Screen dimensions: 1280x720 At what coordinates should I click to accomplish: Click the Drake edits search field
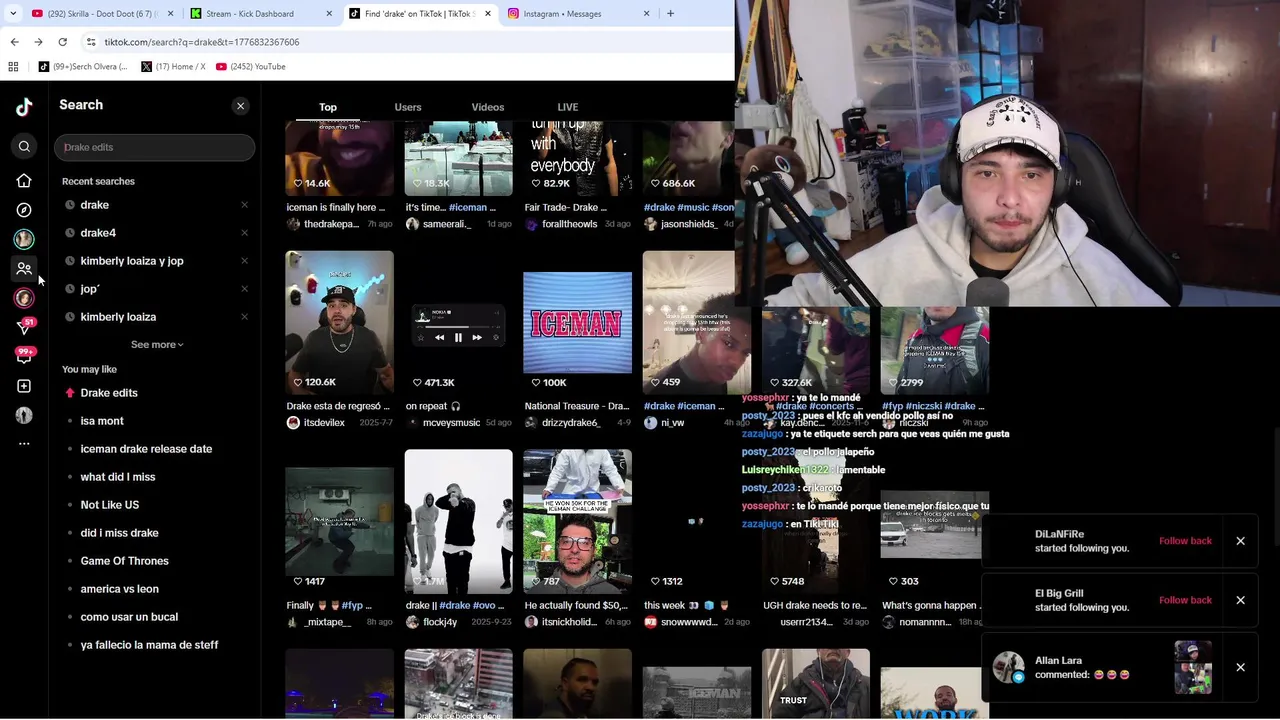(x=155, y=147)
